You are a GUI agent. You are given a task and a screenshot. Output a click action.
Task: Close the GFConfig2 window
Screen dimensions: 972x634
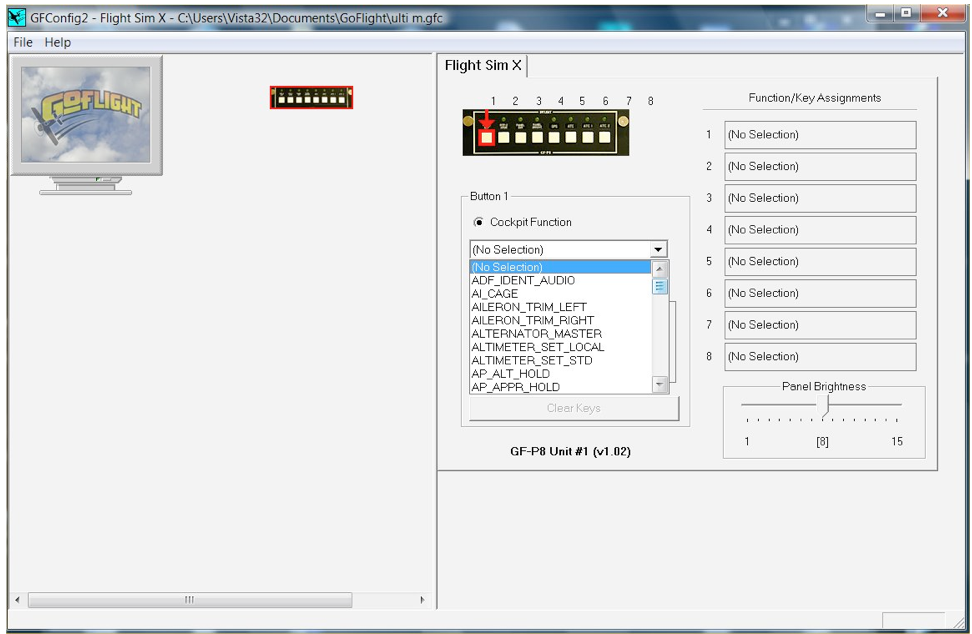point(942,14)
